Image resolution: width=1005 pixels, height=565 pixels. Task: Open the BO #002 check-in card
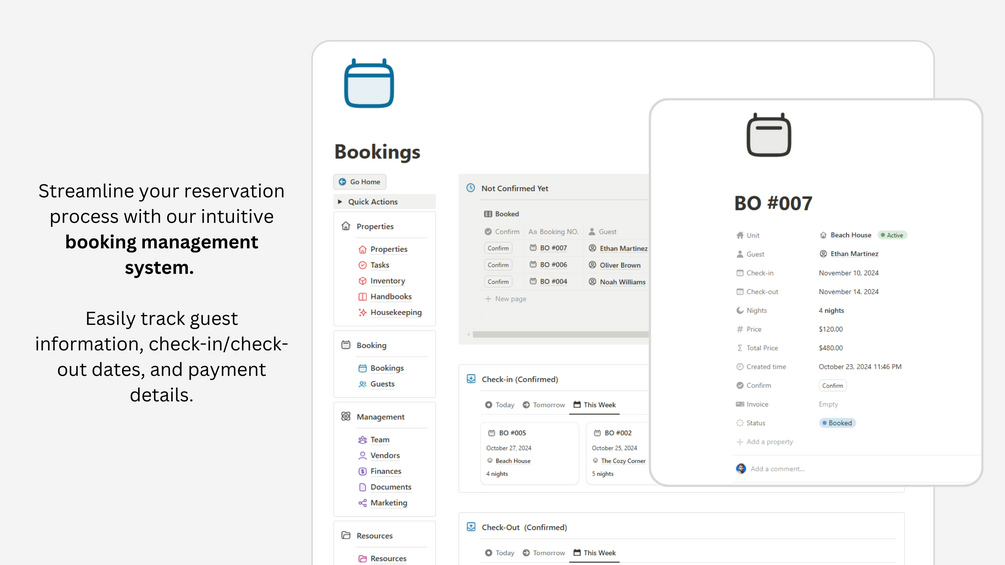coord(619,453)
